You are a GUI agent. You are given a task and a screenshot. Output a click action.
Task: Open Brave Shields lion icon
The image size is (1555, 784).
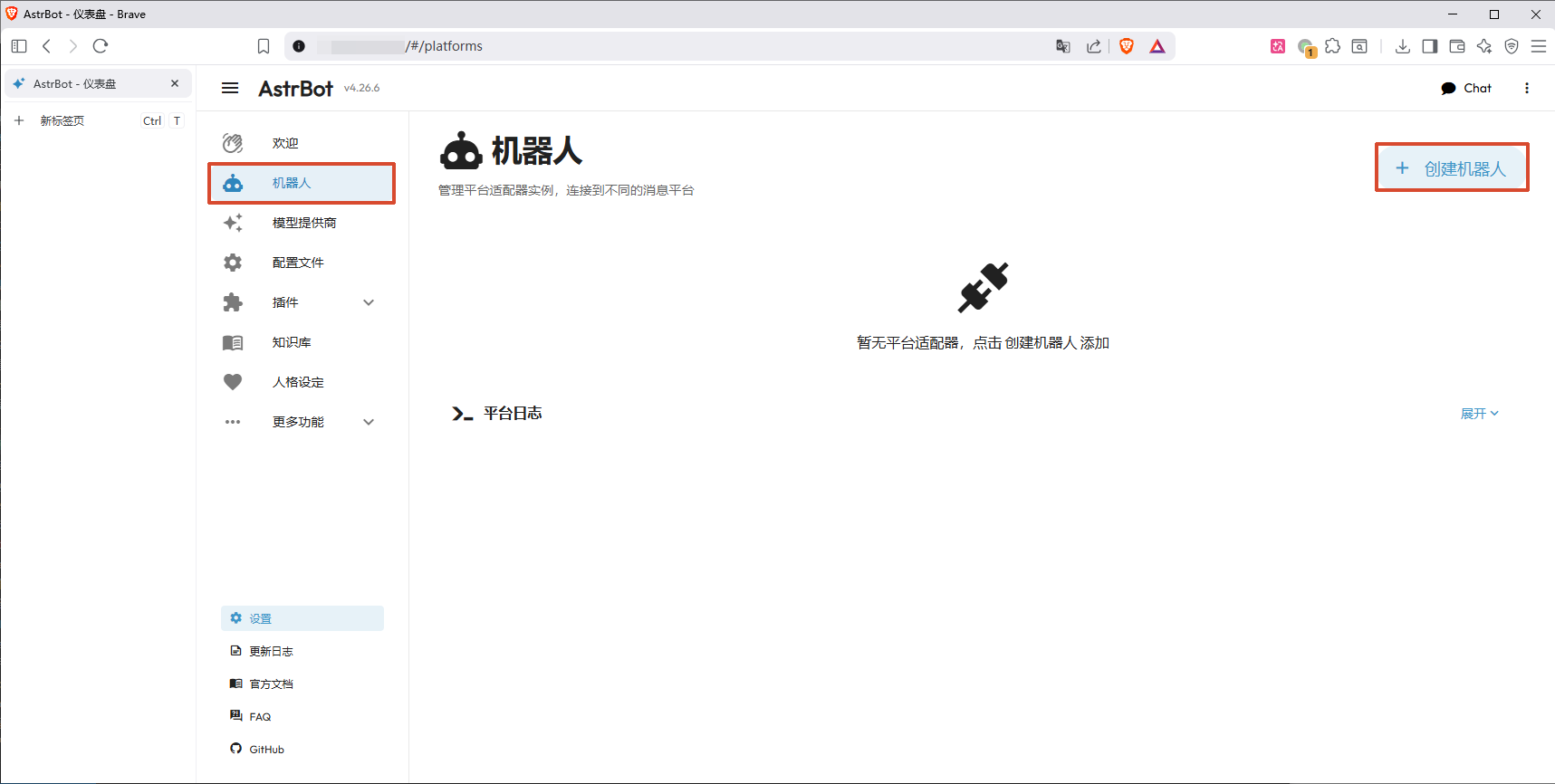click(1127, 46)
